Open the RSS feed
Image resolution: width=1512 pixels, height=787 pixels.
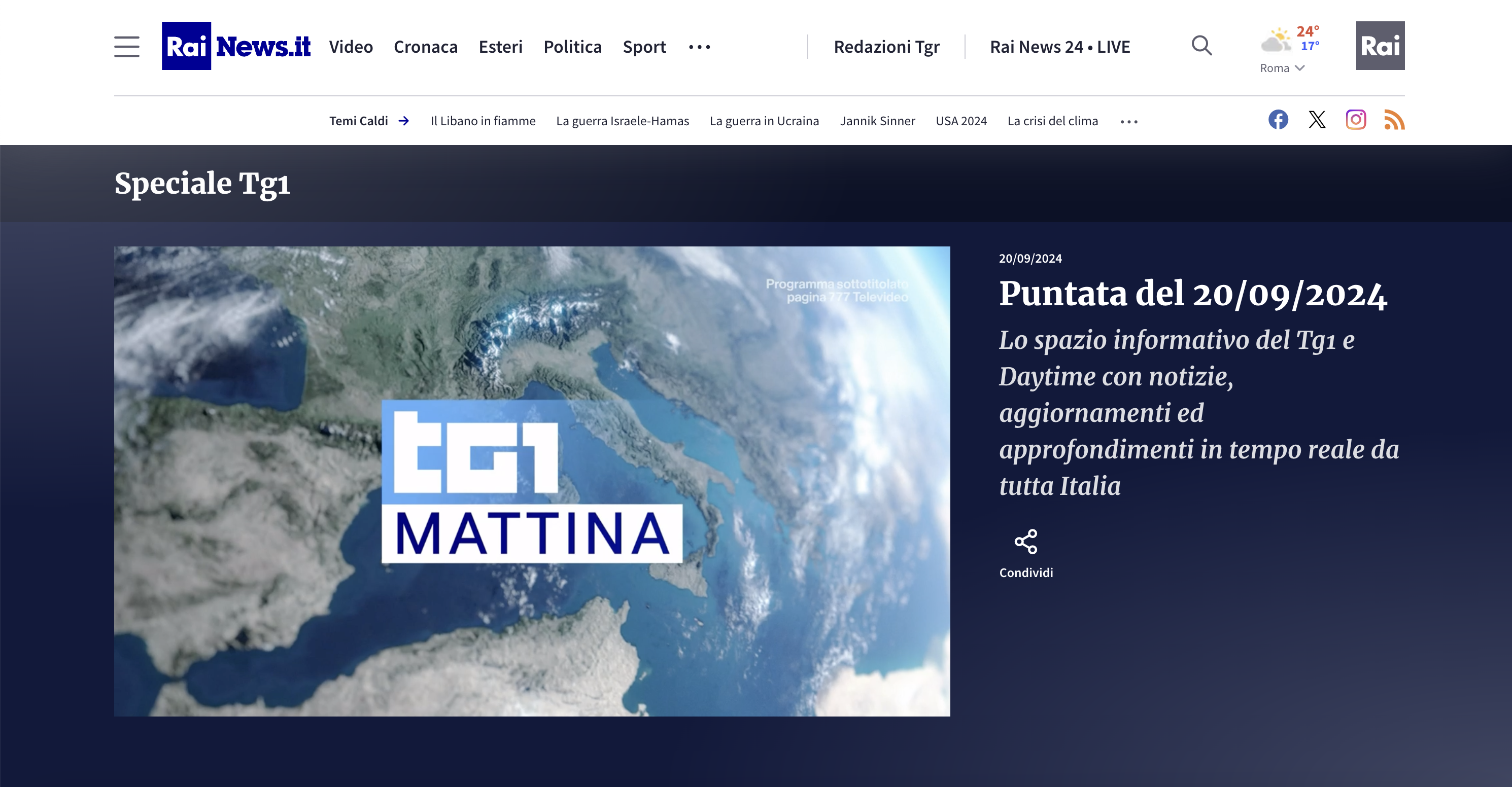[x=1395, y=120]
